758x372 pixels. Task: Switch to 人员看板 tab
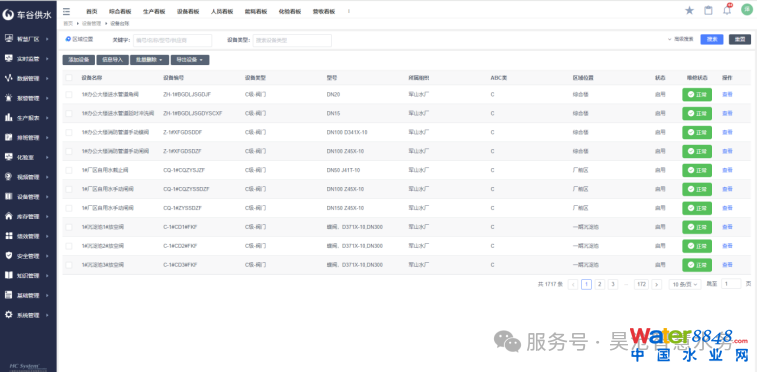(222, 12)
